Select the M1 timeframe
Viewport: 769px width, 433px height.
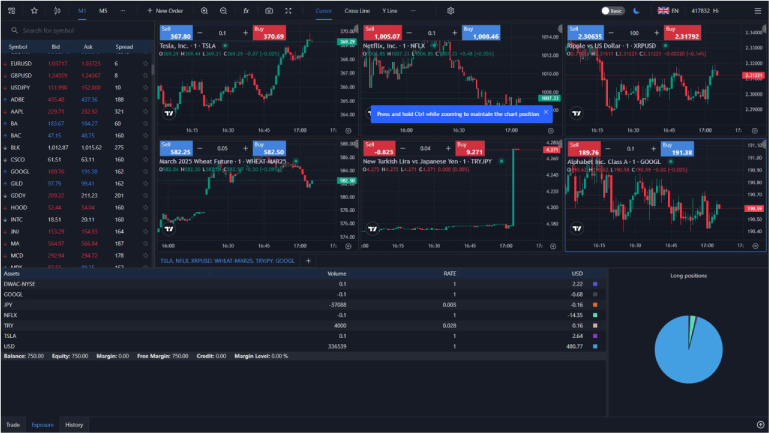[82, 11]
